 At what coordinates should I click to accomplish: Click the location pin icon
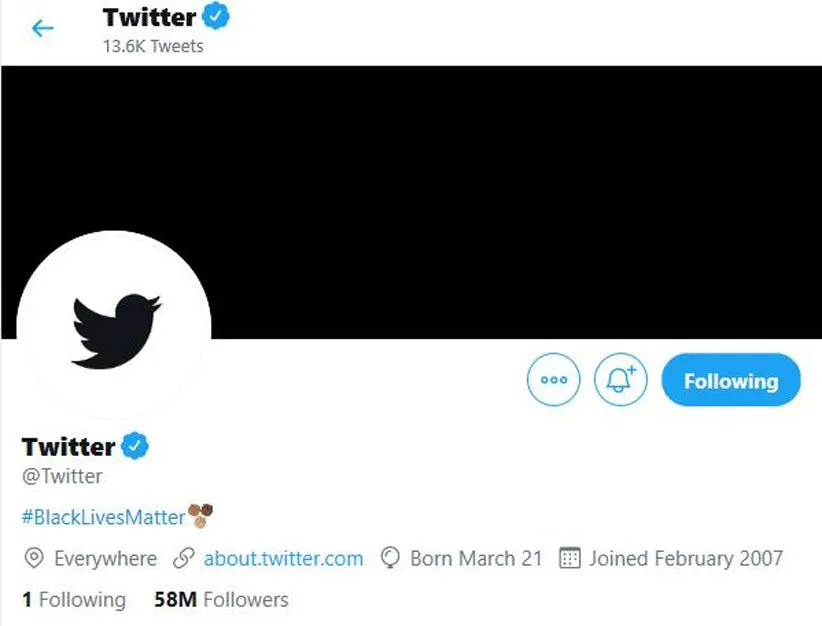point(33,558)
